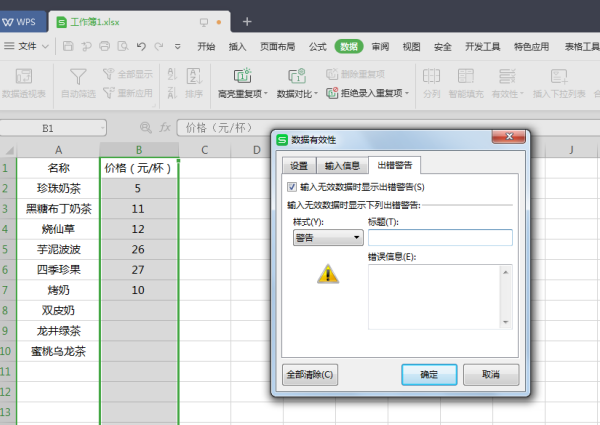The height and width of the screenshot is (425, 600).
Task: Click the Error Message (错误信息) text area
Action: point(434,297)
